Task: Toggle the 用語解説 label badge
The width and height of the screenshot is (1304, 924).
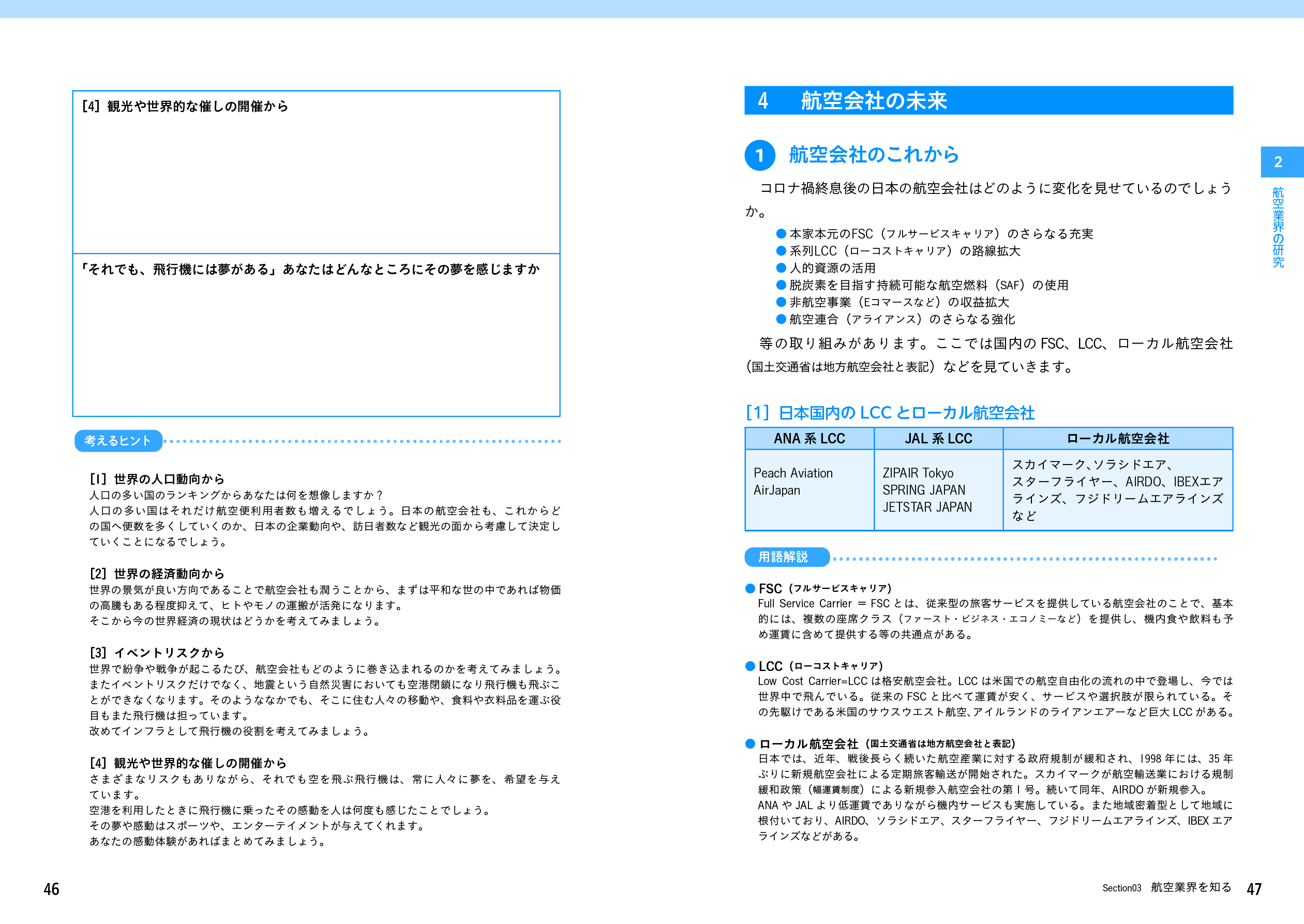Action: click(x=787, y=557)
